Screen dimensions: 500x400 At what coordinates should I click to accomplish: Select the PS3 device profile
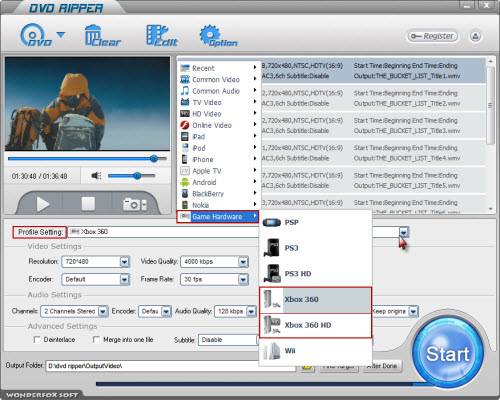pyautogui.click(x=315, y=248)
